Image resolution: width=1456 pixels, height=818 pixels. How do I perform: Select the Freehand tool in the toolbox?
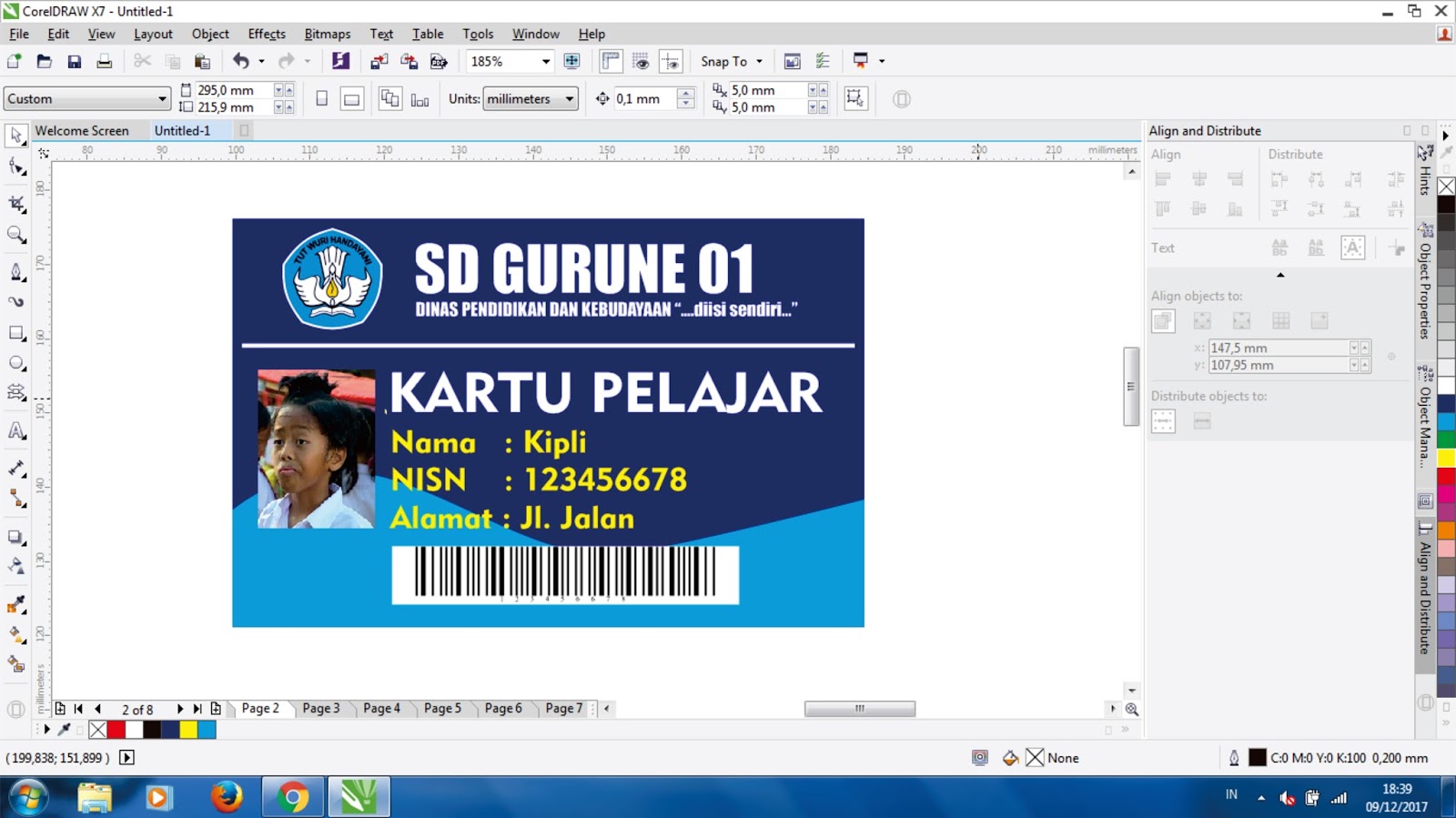[16, 272]
